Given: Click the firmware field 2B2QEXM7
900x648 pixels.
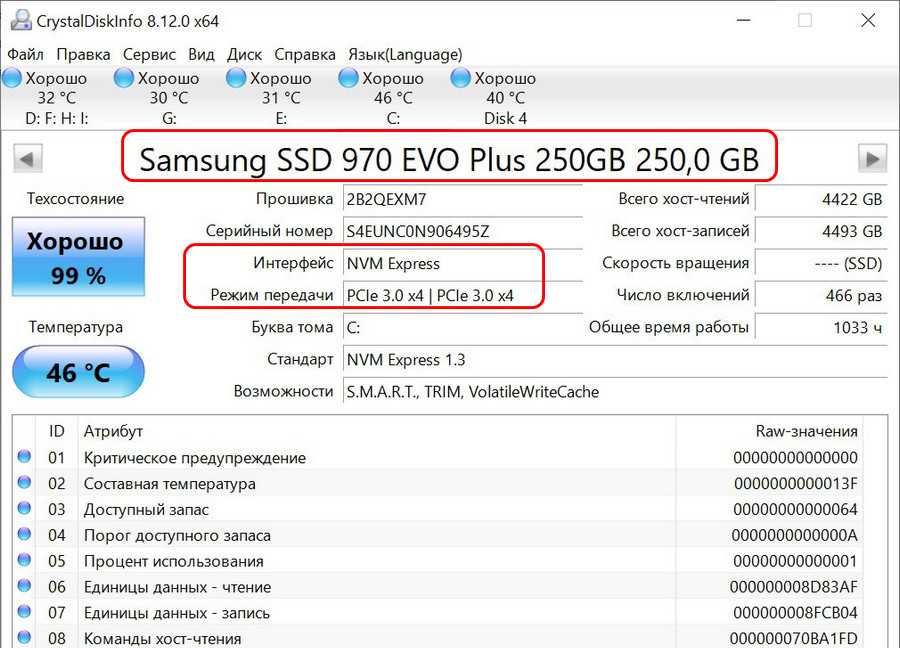Looking at the screenshot, I should point(463,199).
